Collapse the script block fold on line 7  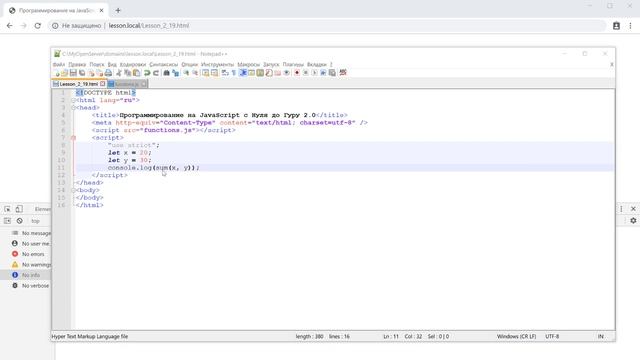pos(73,138)
